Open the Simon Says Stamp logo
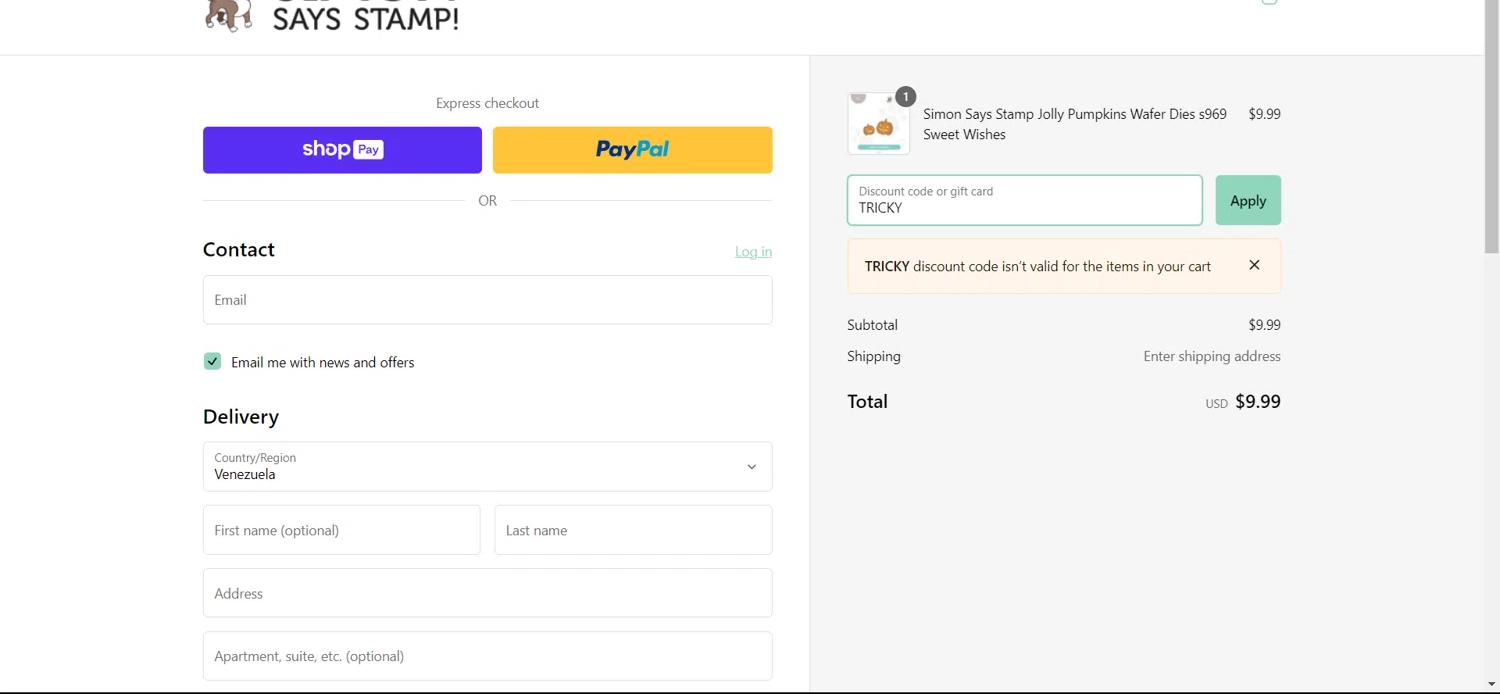This screenshot has height=694, width=1500. 331,16
